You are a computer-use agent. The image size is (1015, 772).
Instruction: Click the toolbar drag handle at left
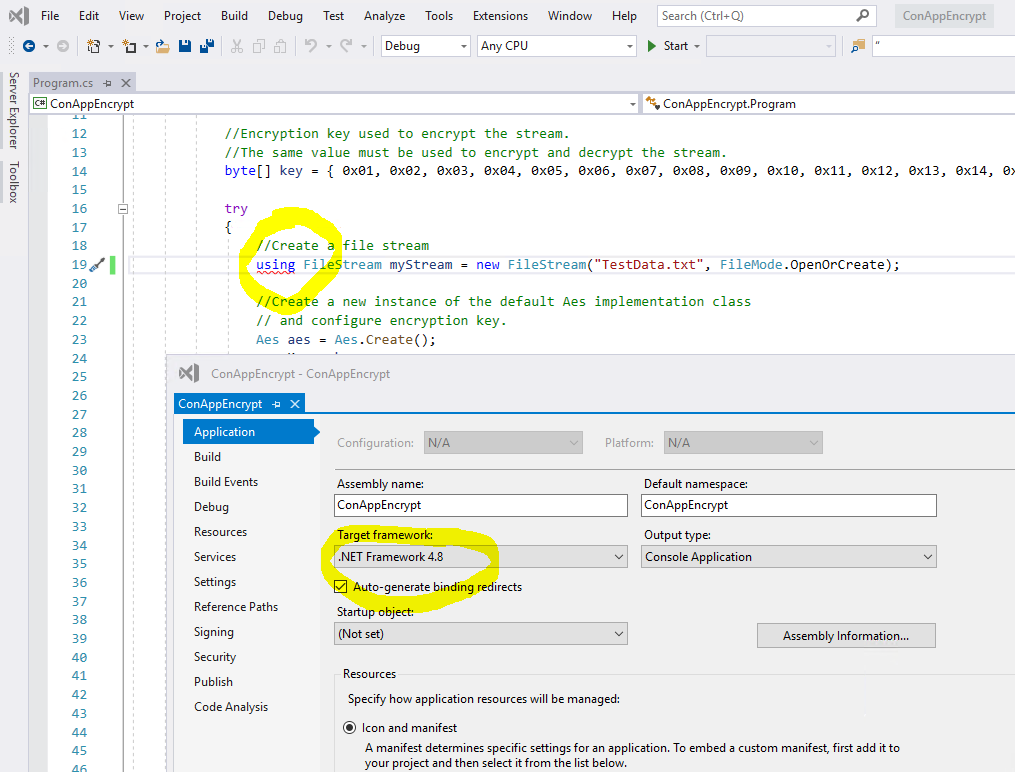11,46
